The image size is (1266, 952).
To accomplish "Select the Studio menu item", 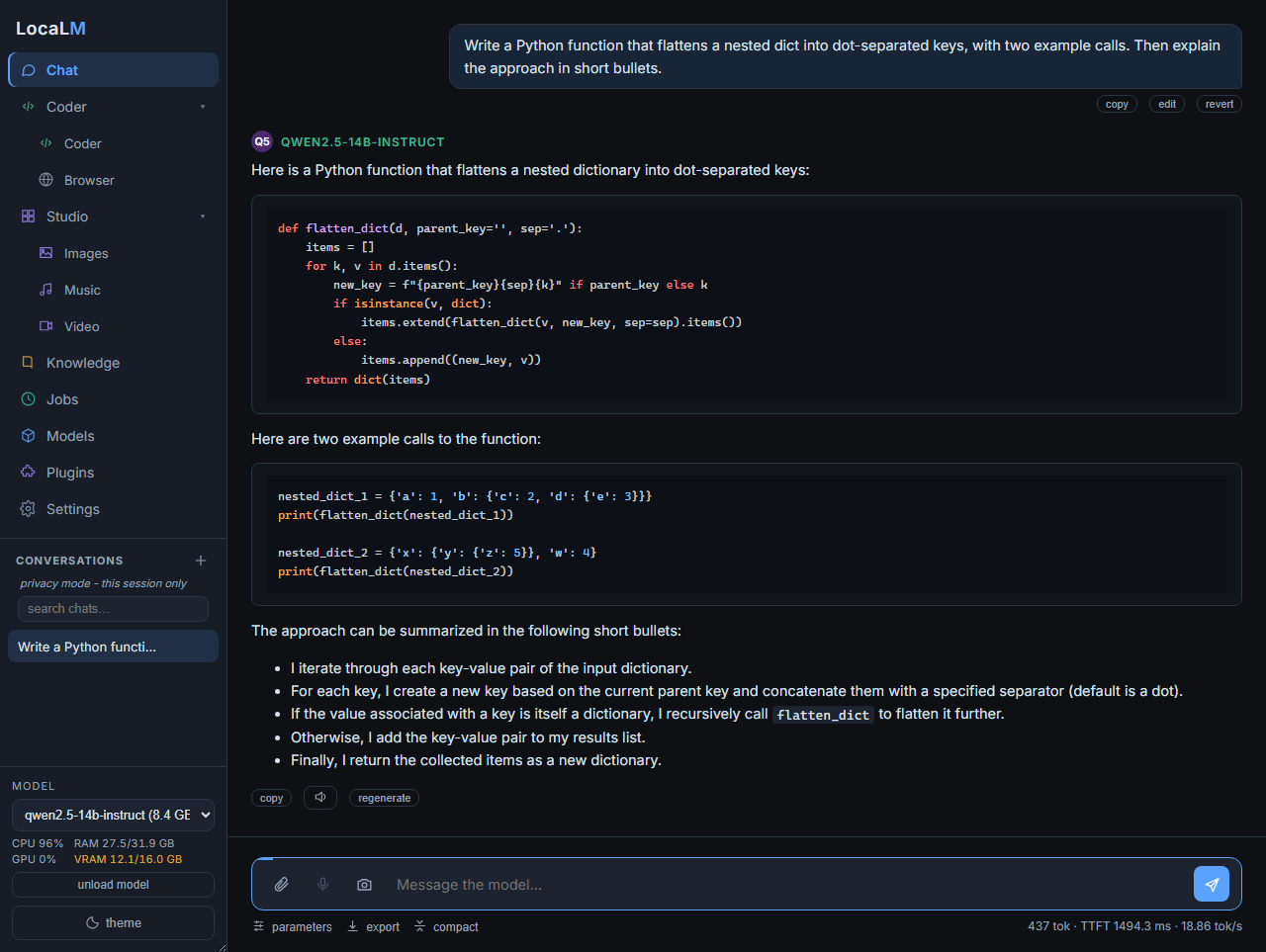I will point(113,216).
